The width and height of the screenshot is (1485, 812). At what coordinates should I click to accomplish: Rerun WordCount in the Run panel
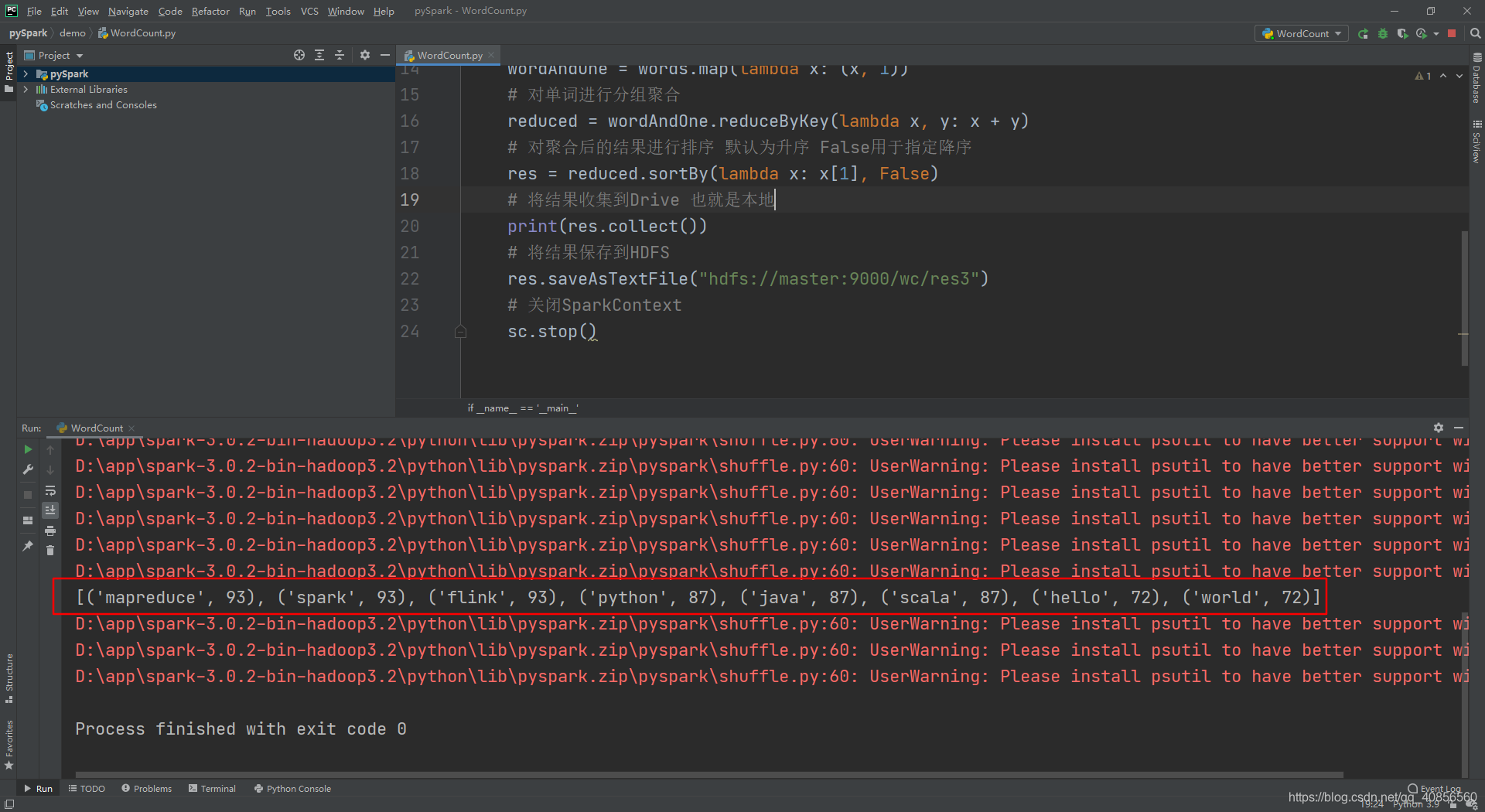tap(28, 449)
